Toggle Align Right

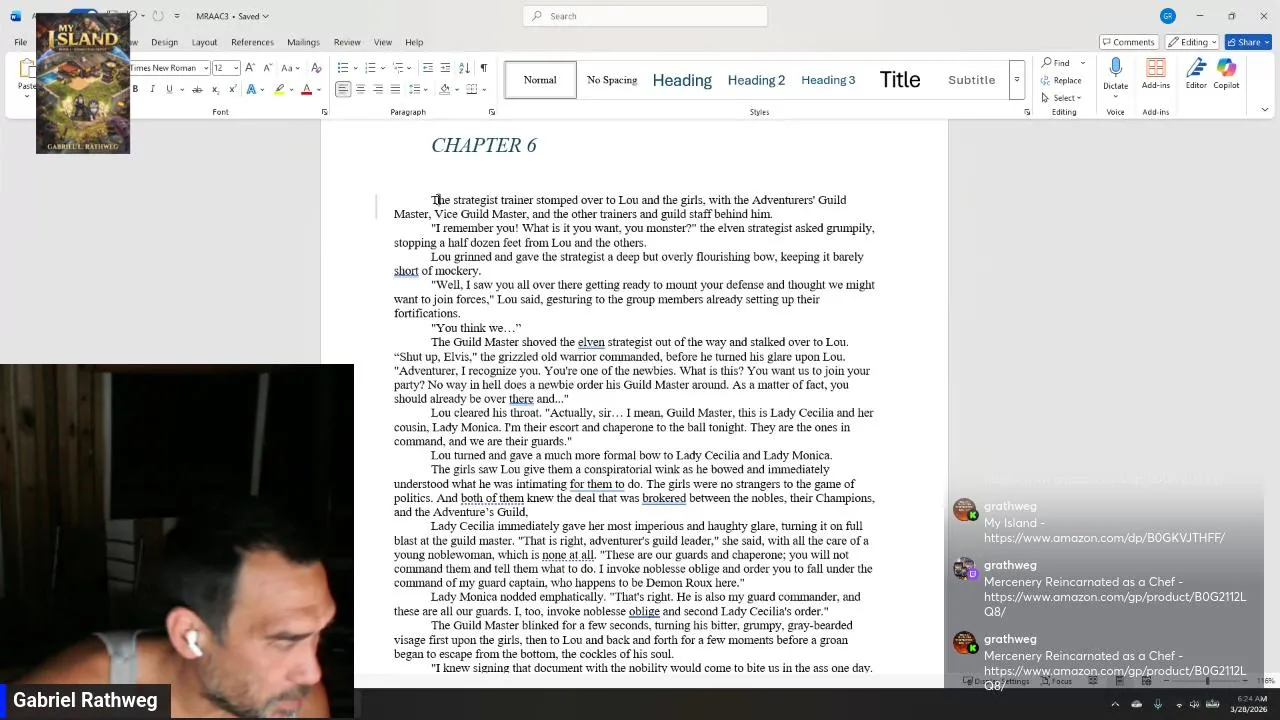point(377,90)
